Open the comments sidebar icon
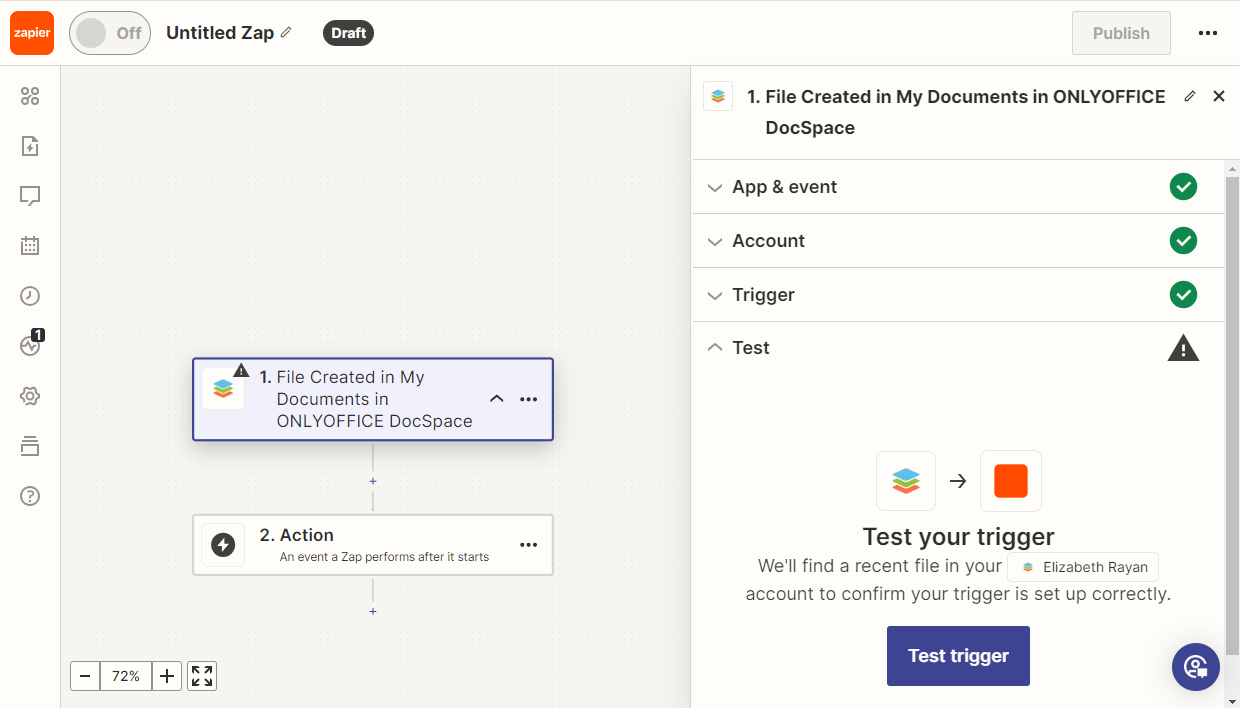1240x708 pixels. [x=30, y=196]
